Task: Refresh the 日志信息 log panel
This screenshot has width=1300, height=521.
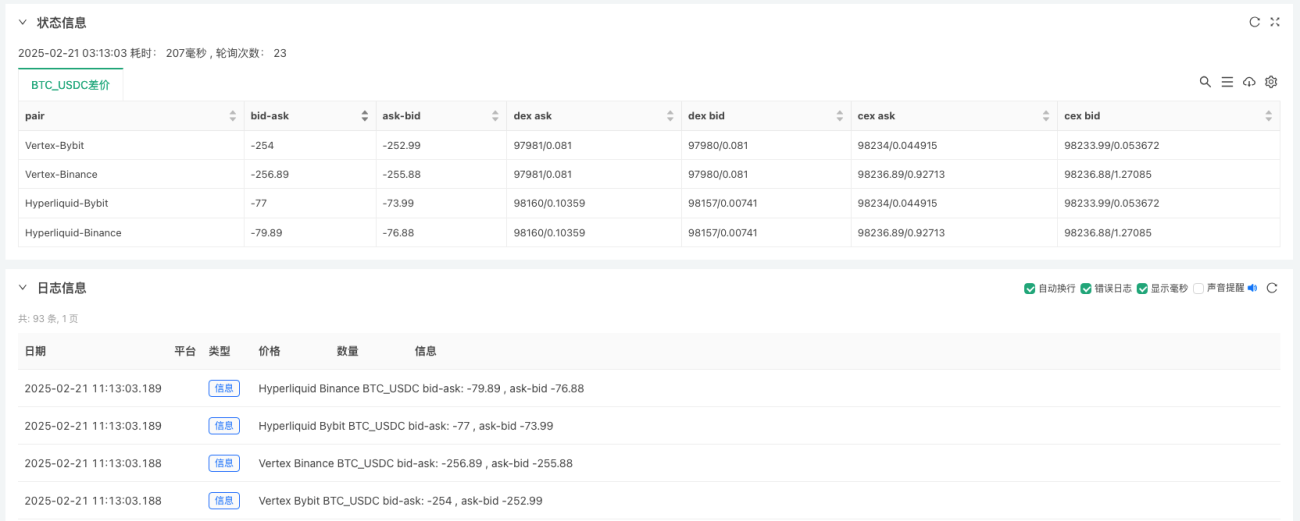Action: (1272, 288)
